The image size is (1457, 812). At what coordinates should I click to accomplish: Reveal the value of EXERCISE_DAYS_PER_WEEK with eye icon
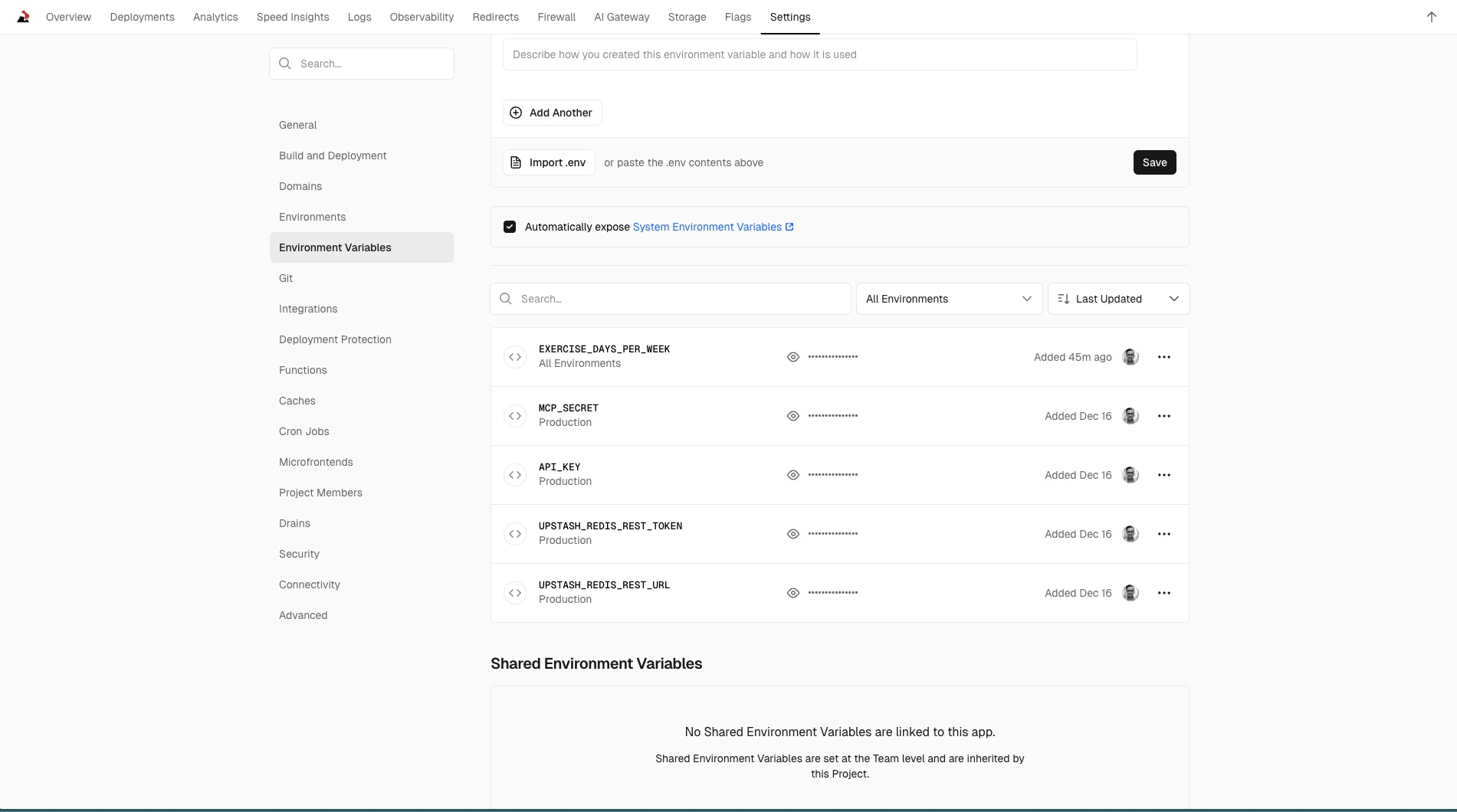(x=793, y=357)
